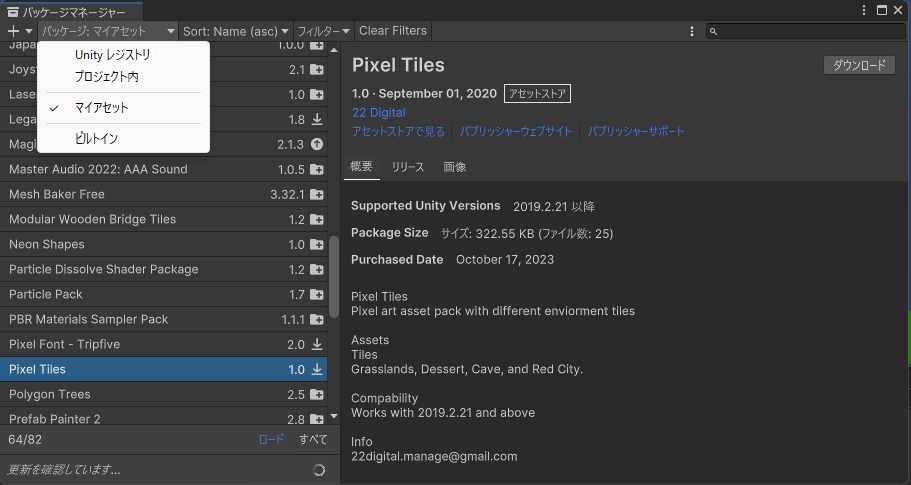Viewport: 911px width, 485px height.
Task: Open the パブリッシャーウェブサイト link
Action: pos(516,132)
